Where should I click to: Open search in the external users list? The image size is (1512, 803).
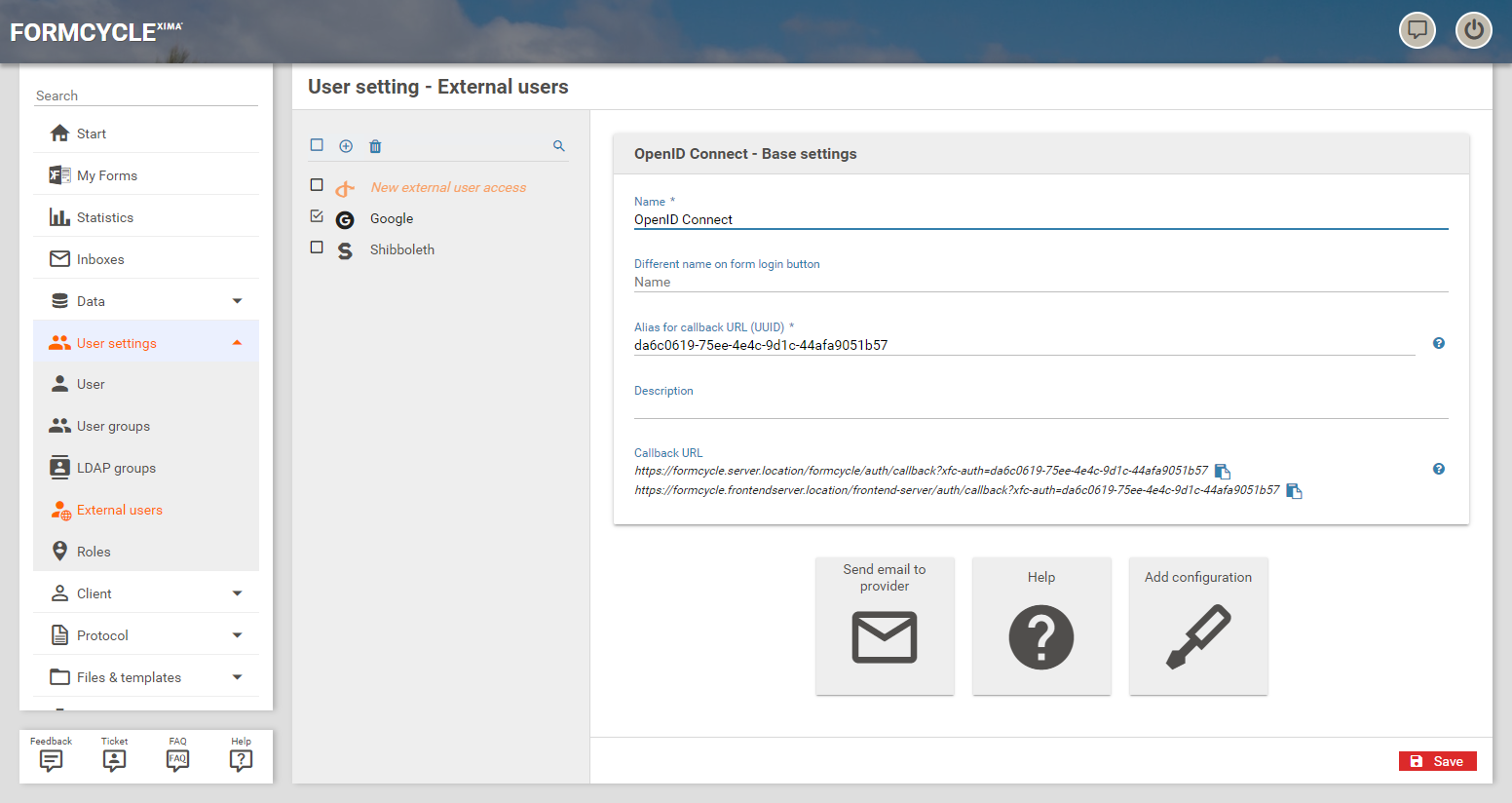[x=559, y=146]
